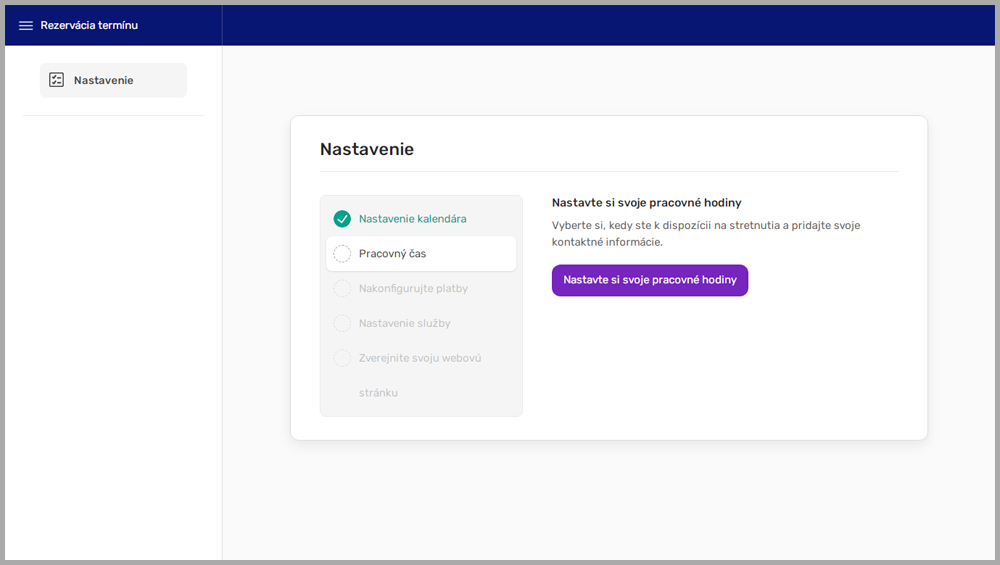Viewport: 1000px width, 565px height.
Task: Select the Nastavenie sidebar menu item
Action: click(113, 80)
